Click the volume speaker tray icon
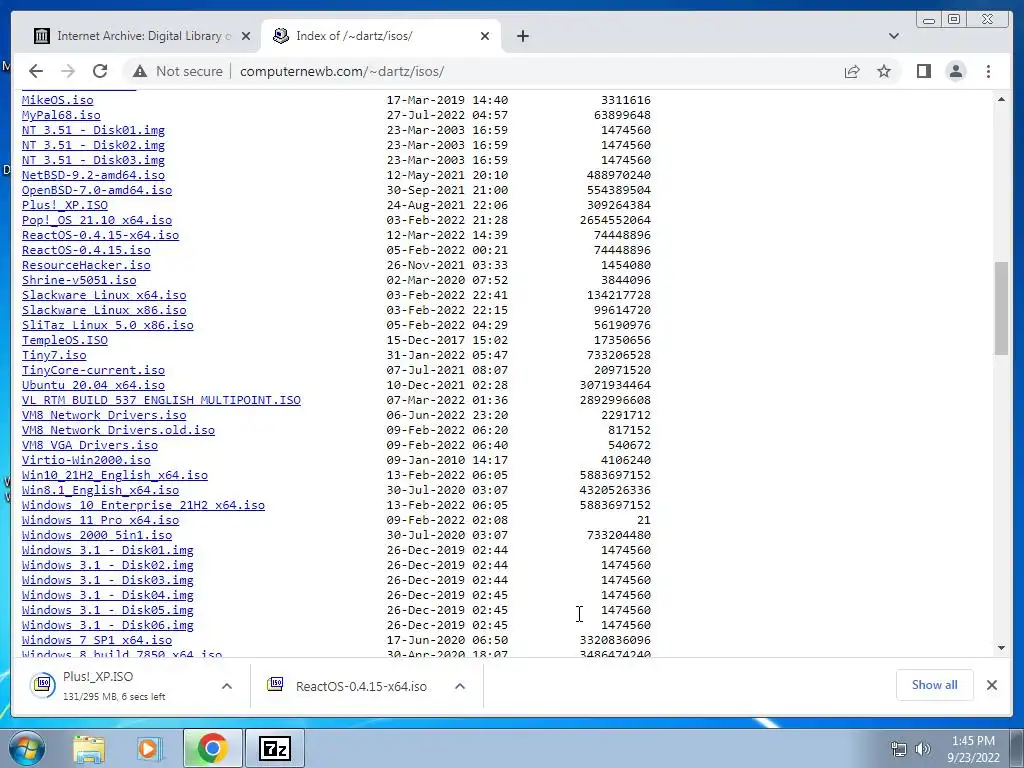Screen dimensions: 1024x768 pos(922,748)
